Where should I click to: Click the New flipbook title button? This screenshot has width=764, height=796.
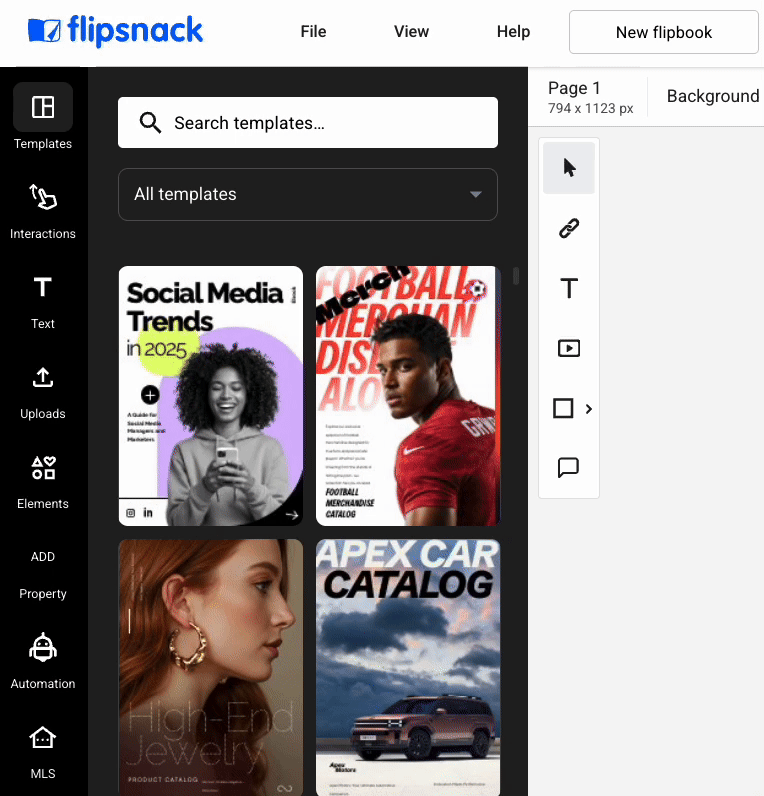pos(663,32)
